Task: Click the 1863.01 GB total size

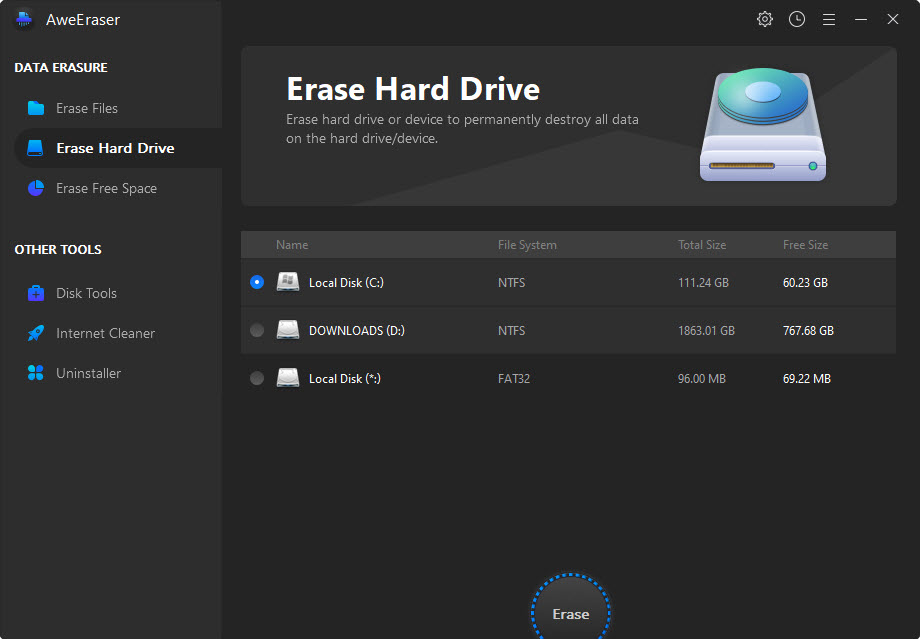Action: (x=706, y=330)
